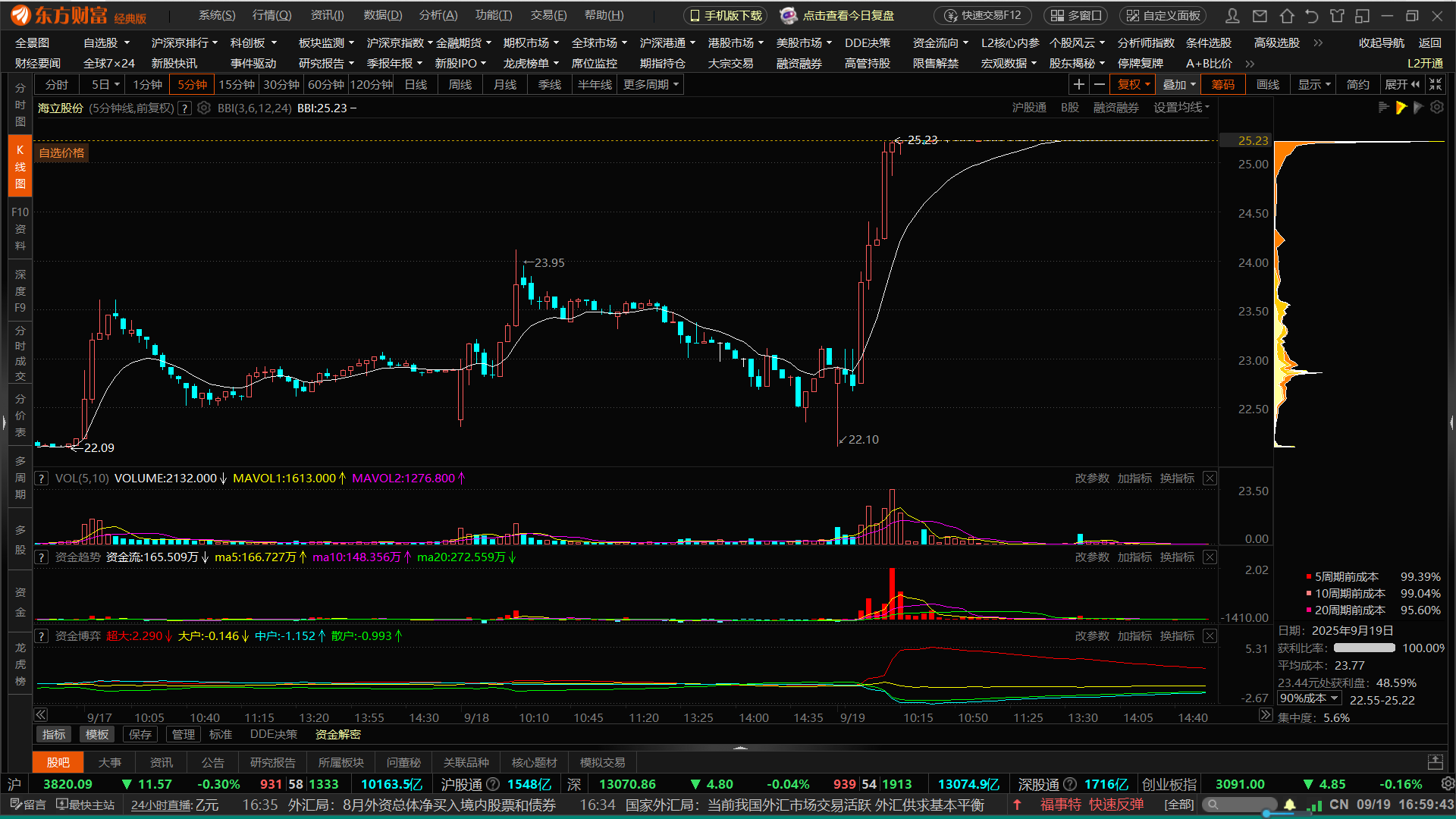Click the yellow chip play icon
The width and height of the screenshot is (1456, 819).
point(1401,108)
